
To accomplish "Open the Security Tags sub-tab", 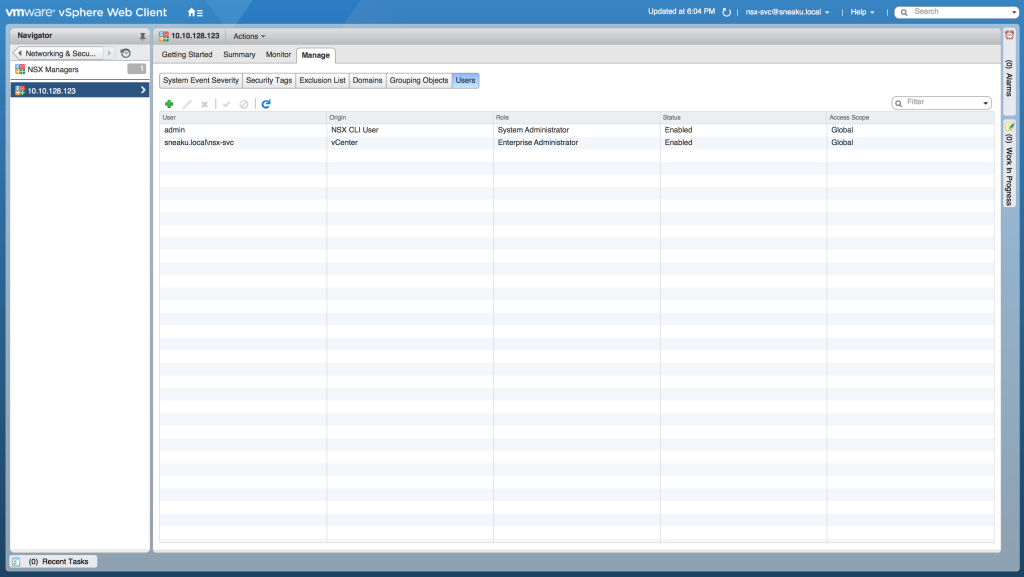I will tap(269, 80).
